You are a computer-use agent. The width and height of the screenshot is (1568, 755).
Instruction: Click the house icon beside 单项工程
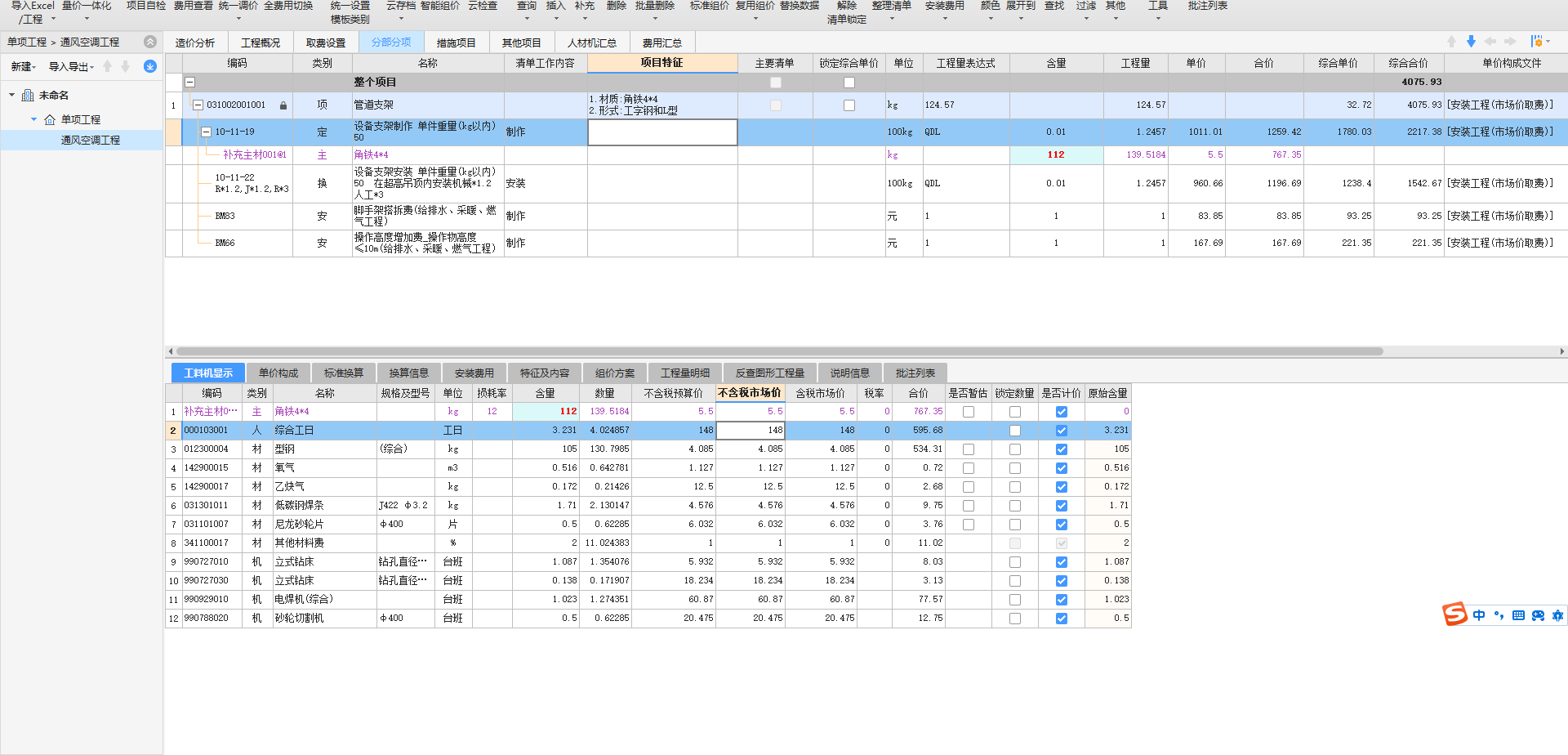click(x=50, y=119)
